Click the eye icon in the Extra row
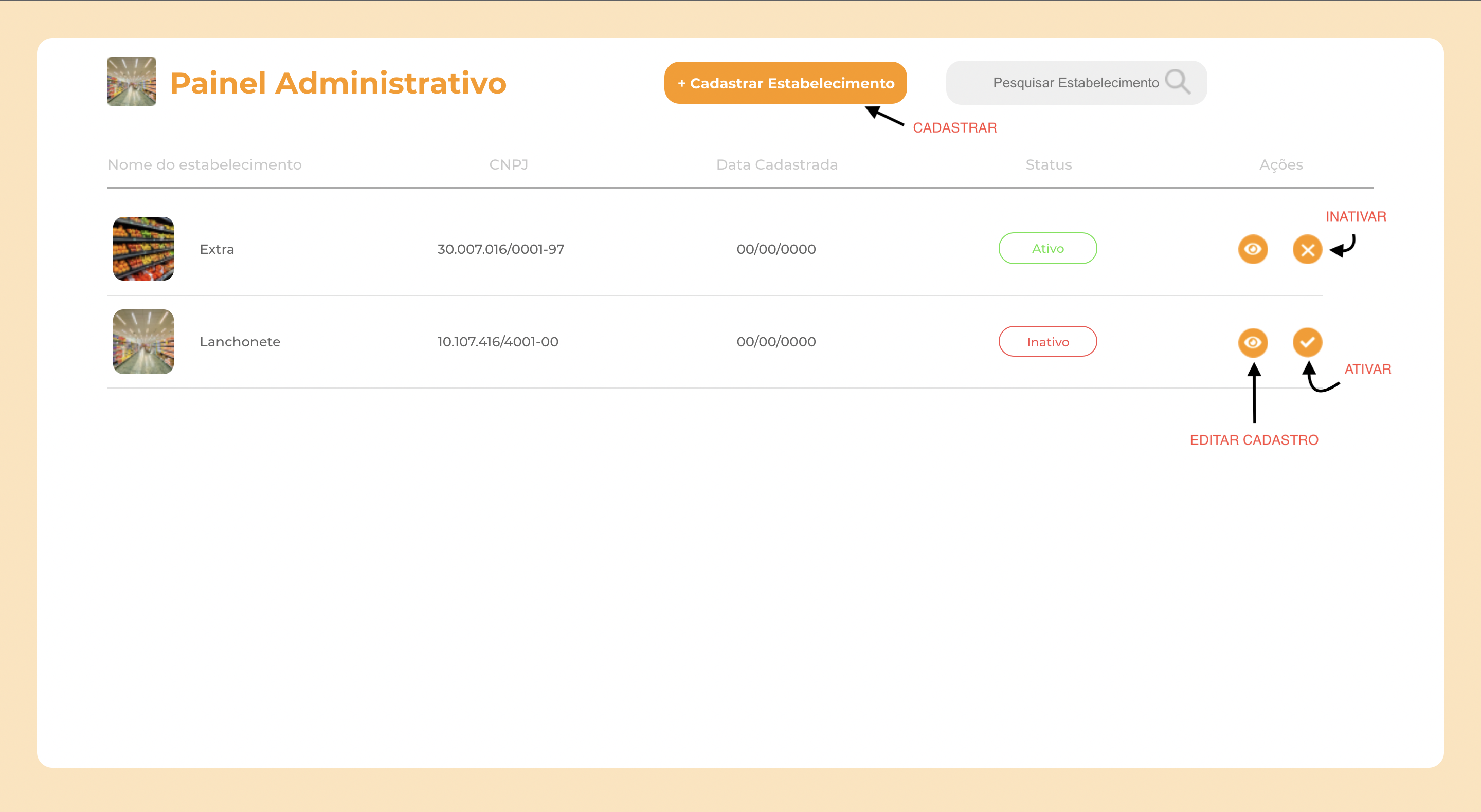This screenshot has width=1481, height=812. [1253, 249]
